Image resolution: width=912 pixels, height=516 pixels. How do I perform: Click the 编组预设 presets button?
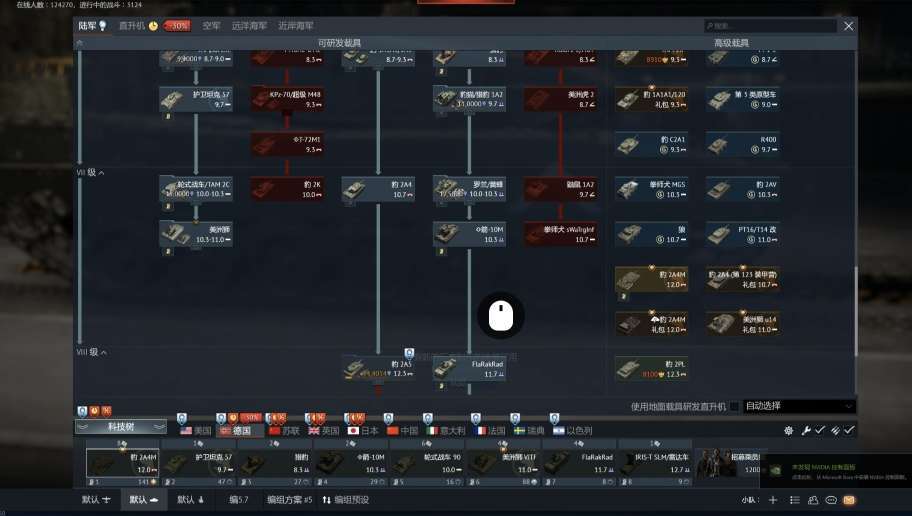click(x=346, y=500)
